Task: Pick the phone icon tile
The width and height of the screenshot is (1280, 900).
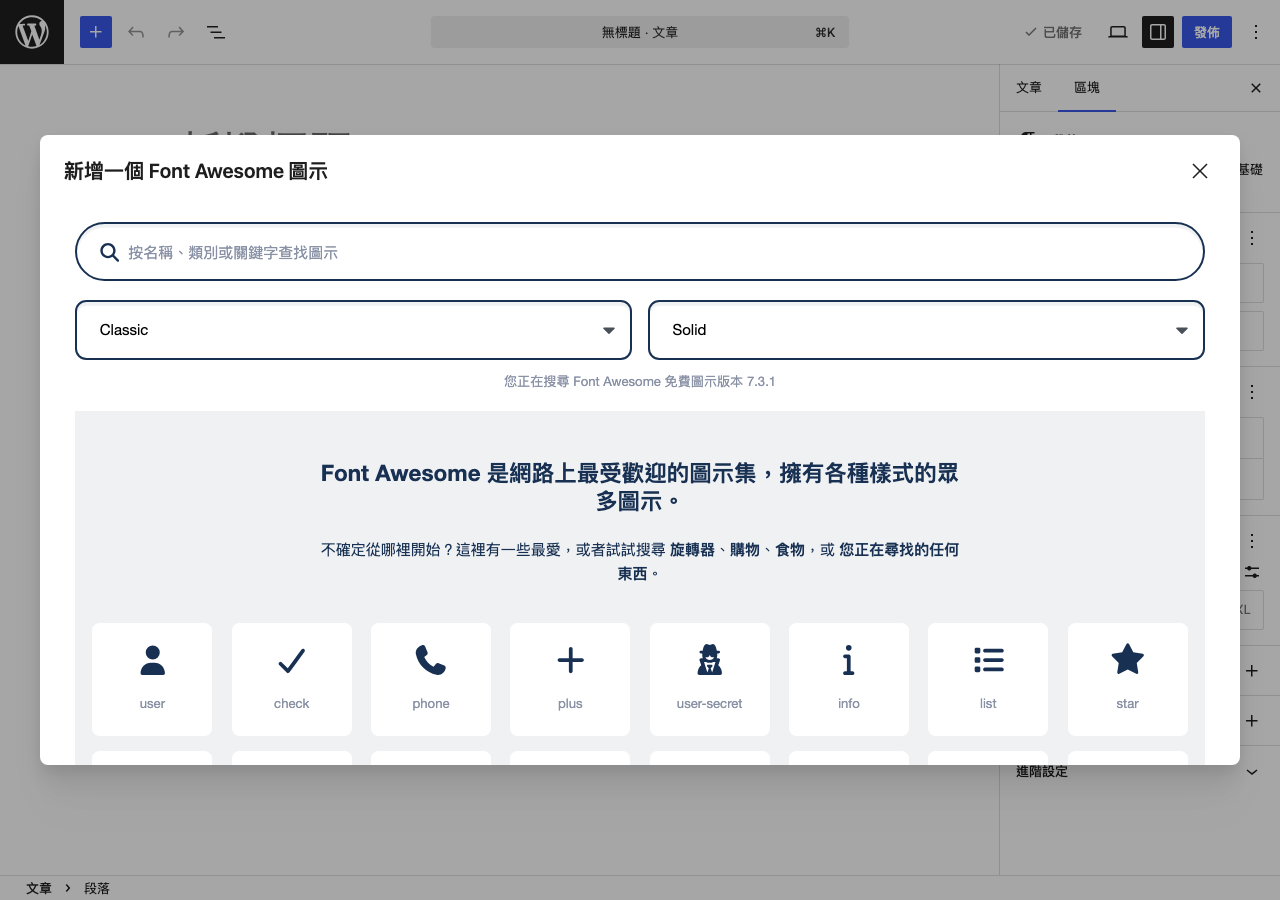Action: [431, 679]
